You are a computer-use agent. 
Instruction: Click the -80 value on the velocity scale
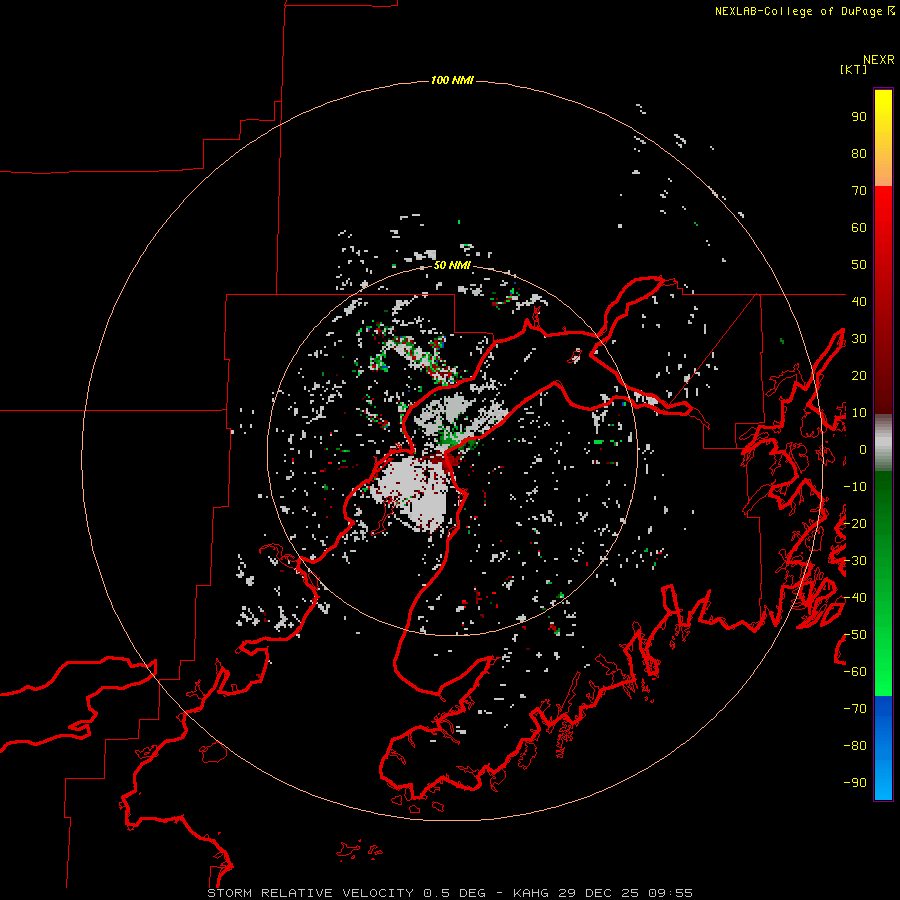[x=855, y=746]
